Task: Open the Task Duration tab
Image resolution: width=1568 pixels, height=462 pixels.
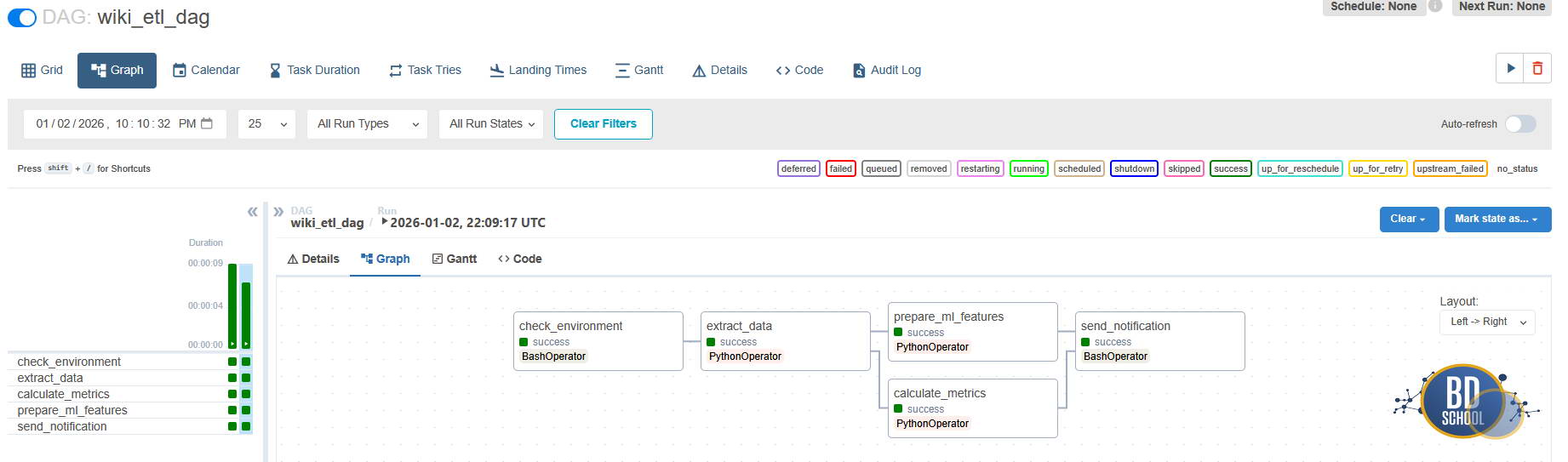Action: pos(314,71)
